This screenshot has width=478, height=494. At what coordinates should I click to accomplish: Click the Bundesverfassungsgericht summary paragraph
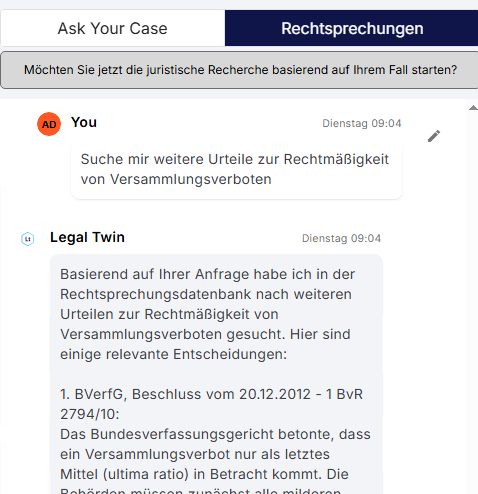click(x=215, y=461)
